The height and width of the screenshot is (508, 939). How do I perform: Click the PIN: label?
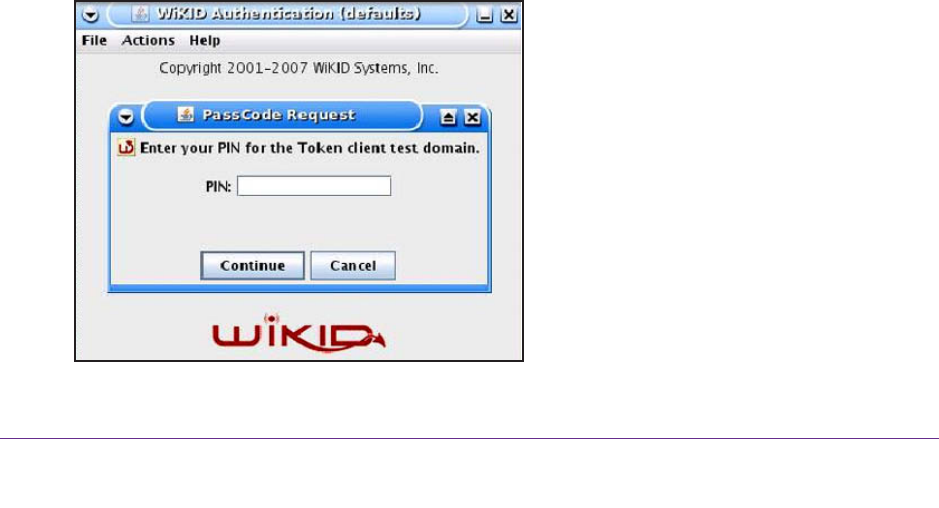coord(218,187)
